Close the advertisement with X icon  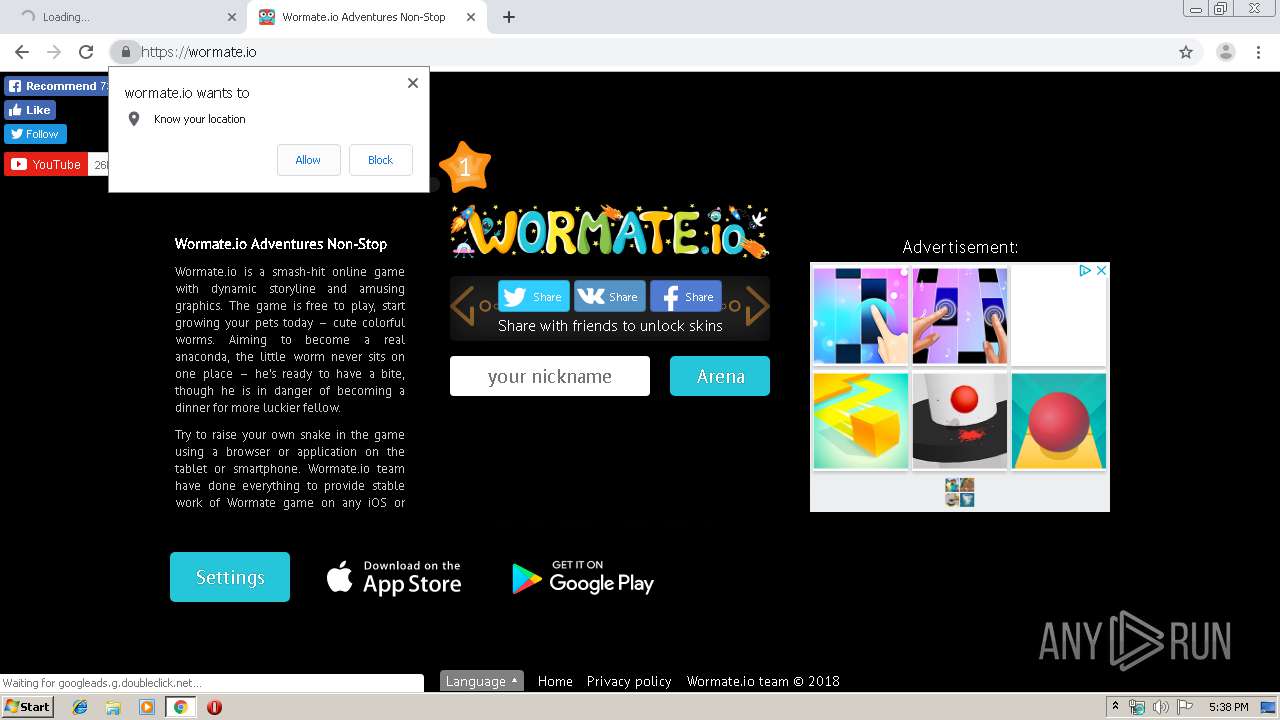coord(1101,270)
